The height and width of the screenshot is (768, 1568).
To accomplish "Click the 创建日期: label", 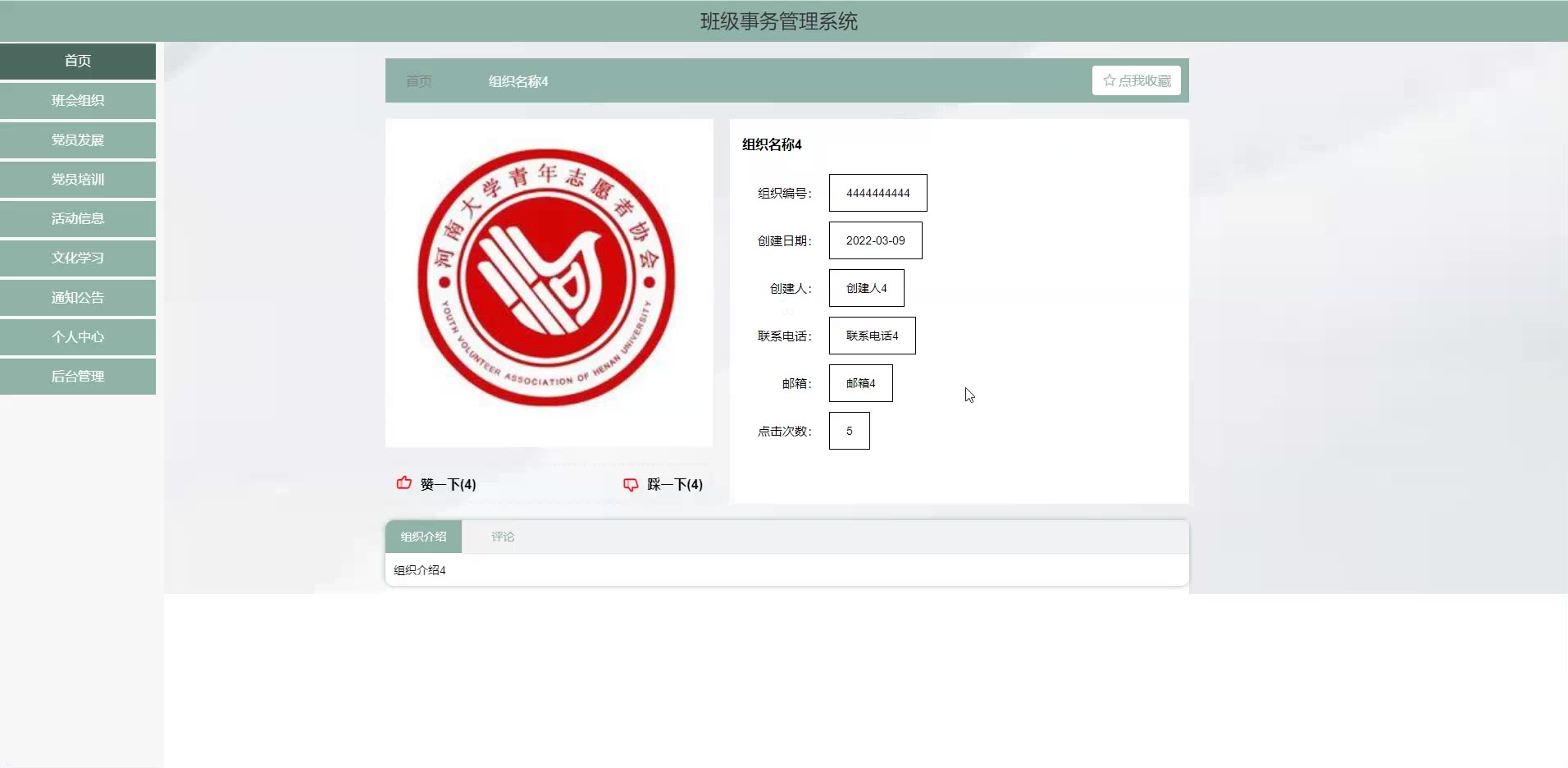I will click(x=785, y=241).
